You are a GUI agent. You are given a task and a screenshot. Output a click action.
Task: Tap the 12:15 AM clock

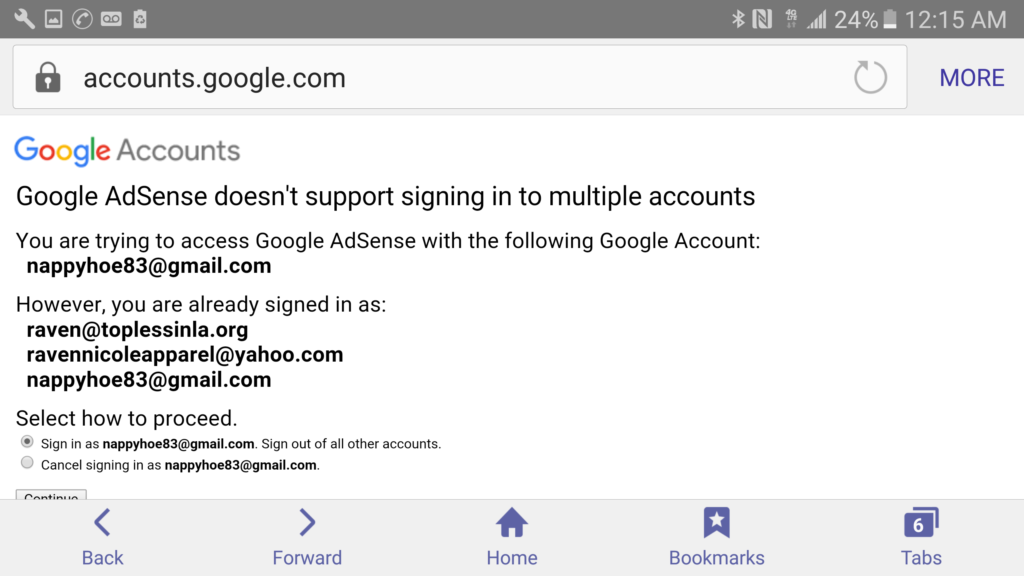coord(955,20)
